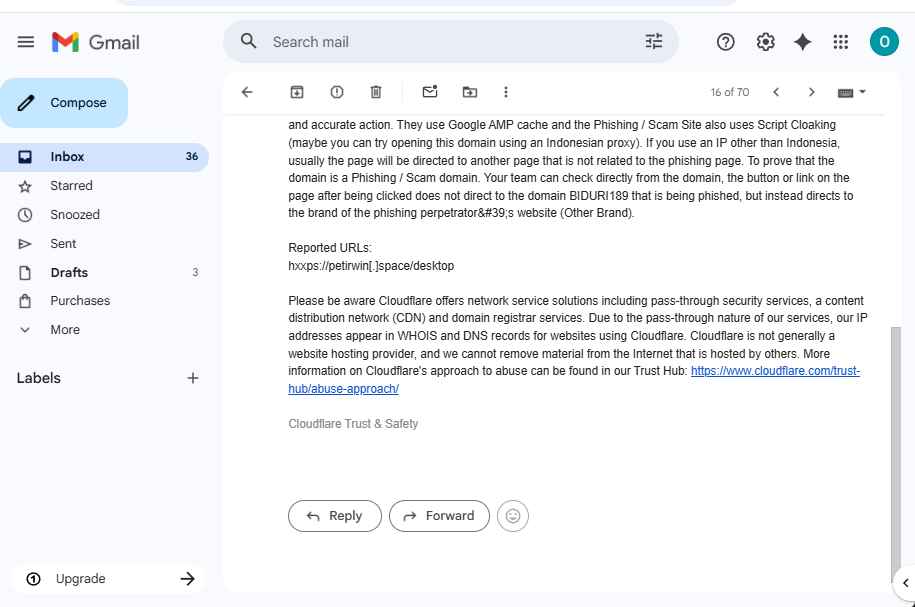Expand the More section in sidebar
The height and width of the screenshot is (607, 915).
pyautogui.click(x=65, y=330)
